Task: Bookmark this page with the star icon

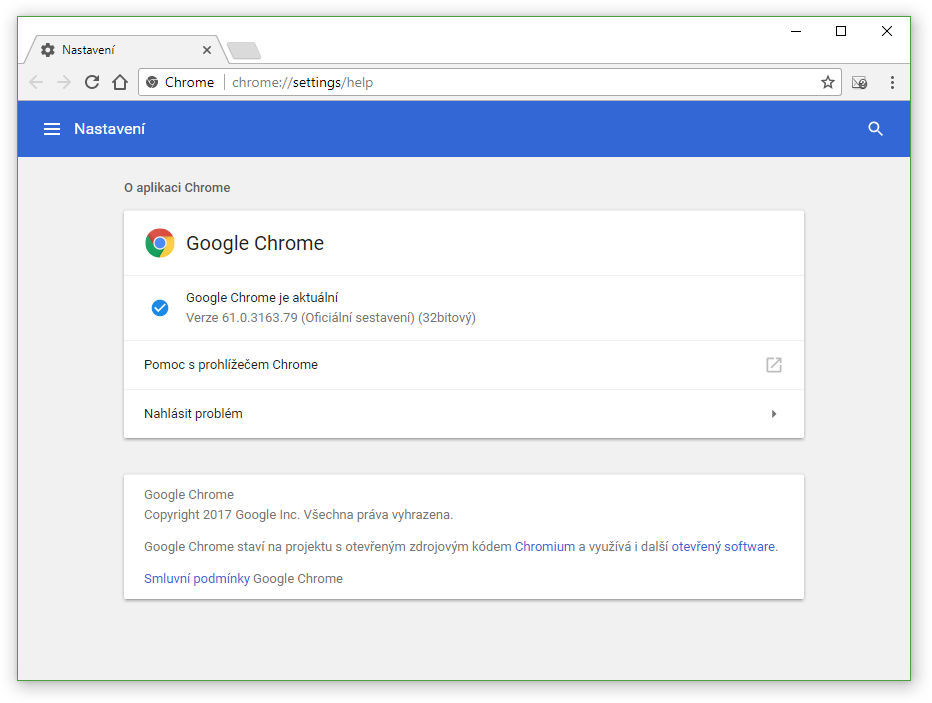Action: [x=827, y=82]
